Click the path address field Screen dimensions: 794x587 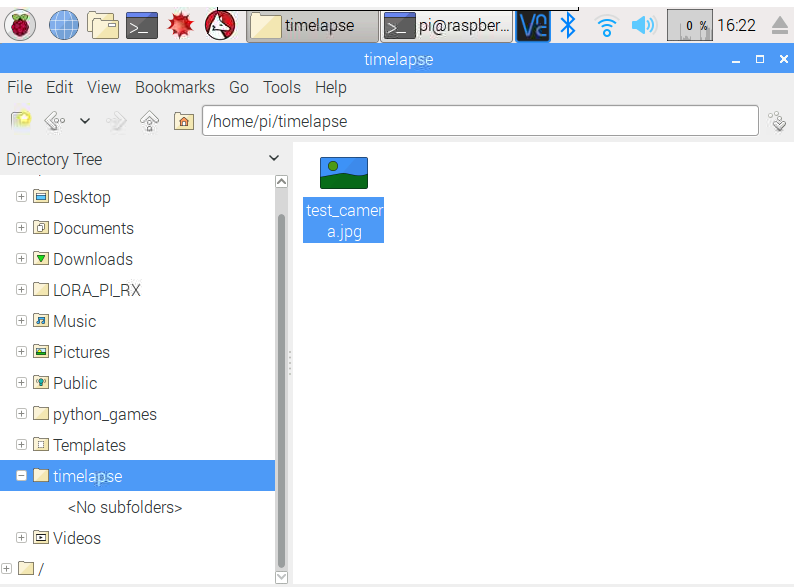[x=480, y=121]
